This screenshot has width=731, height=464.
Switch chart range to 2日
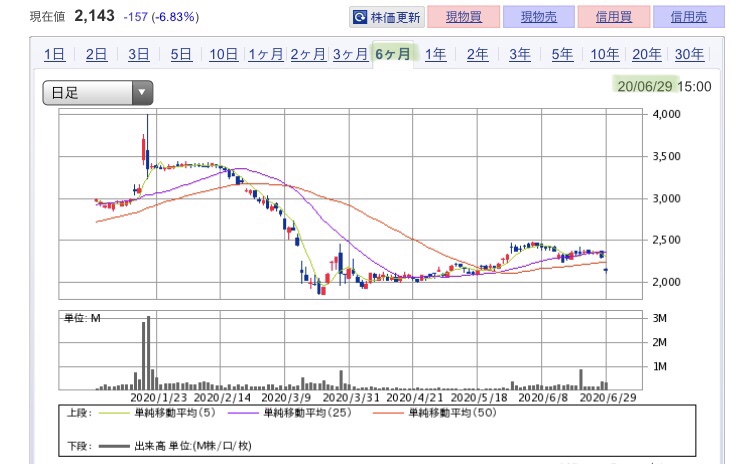click(x=97, y=55)
